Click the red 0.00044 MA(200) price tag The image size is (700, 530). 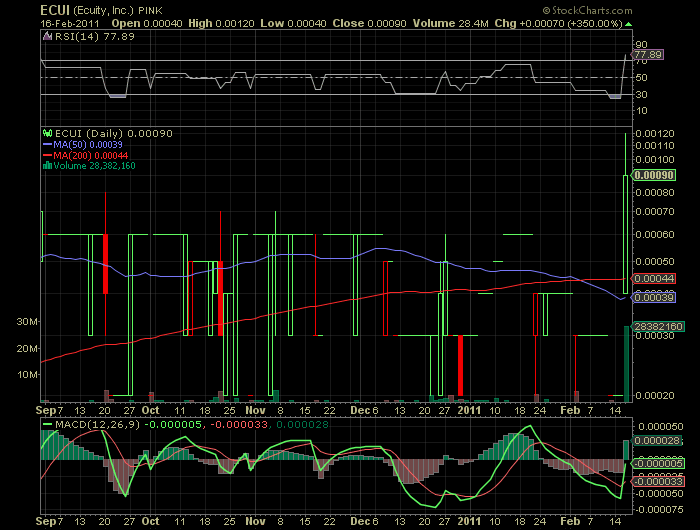pyautogui.click(x=654, y=279)
